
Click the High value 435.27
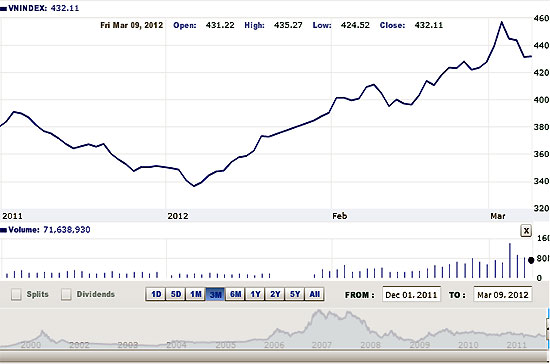[x=288, y=25]
